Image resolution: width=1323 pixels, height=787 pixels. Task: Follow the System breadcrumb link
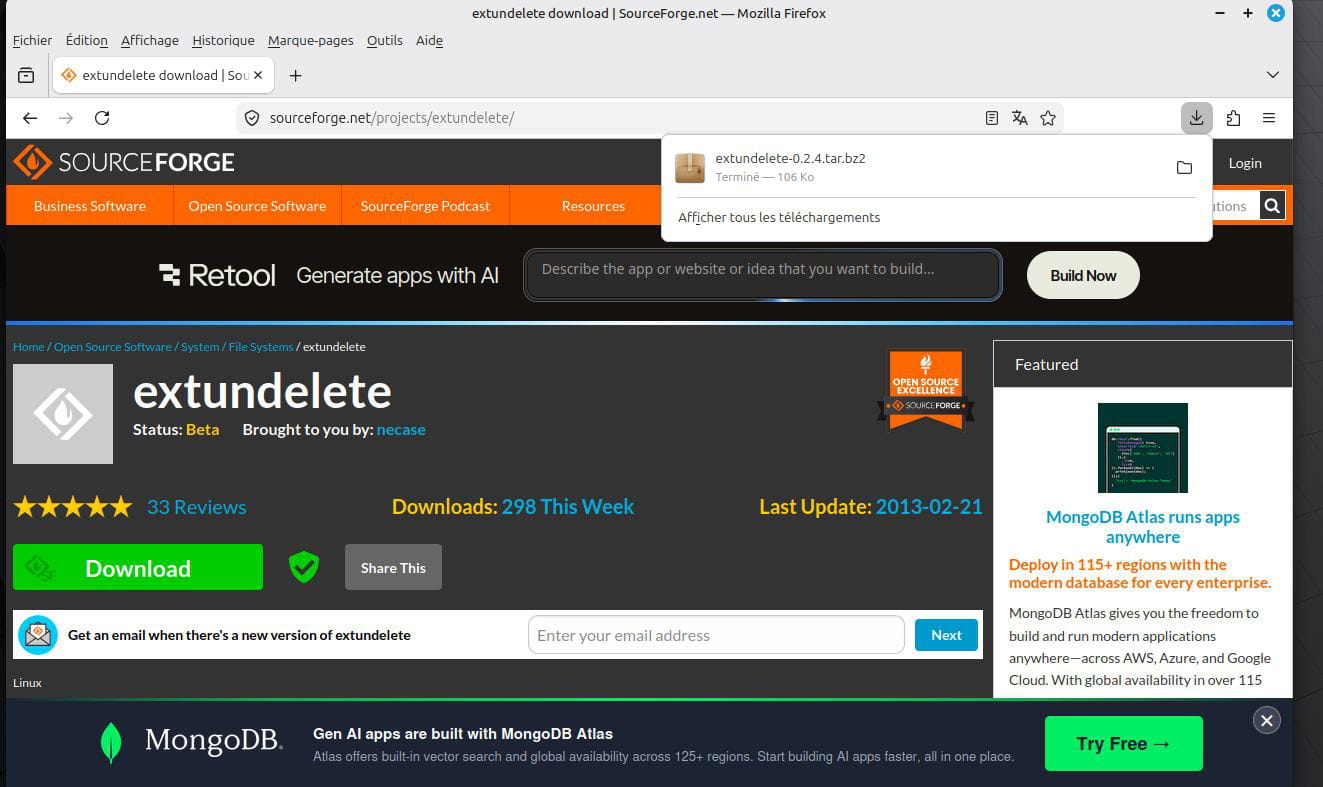click(x=200, y=347)
